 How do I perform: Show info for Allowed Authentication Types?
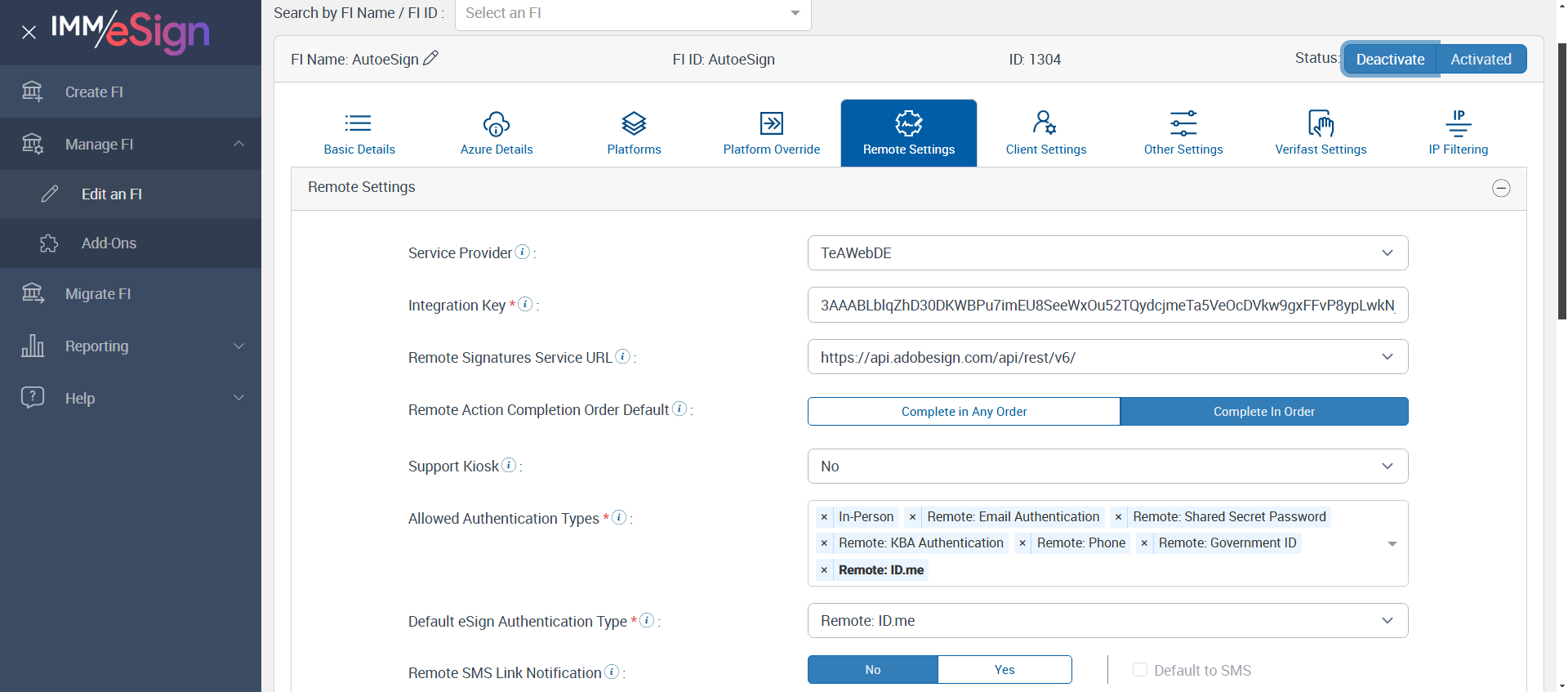(x=619, y=517)
